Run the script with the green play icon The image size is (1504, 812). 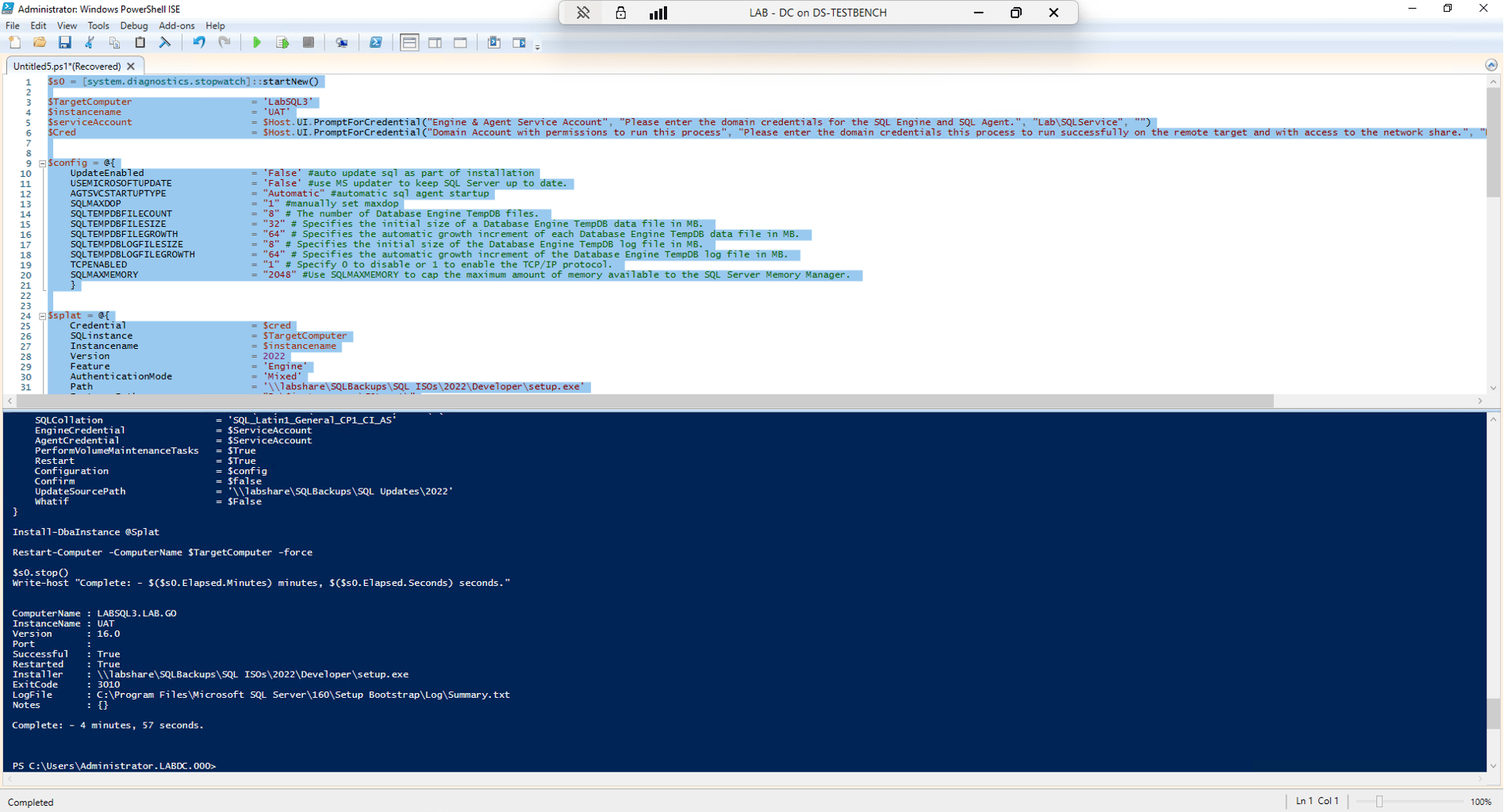[257, 43]
